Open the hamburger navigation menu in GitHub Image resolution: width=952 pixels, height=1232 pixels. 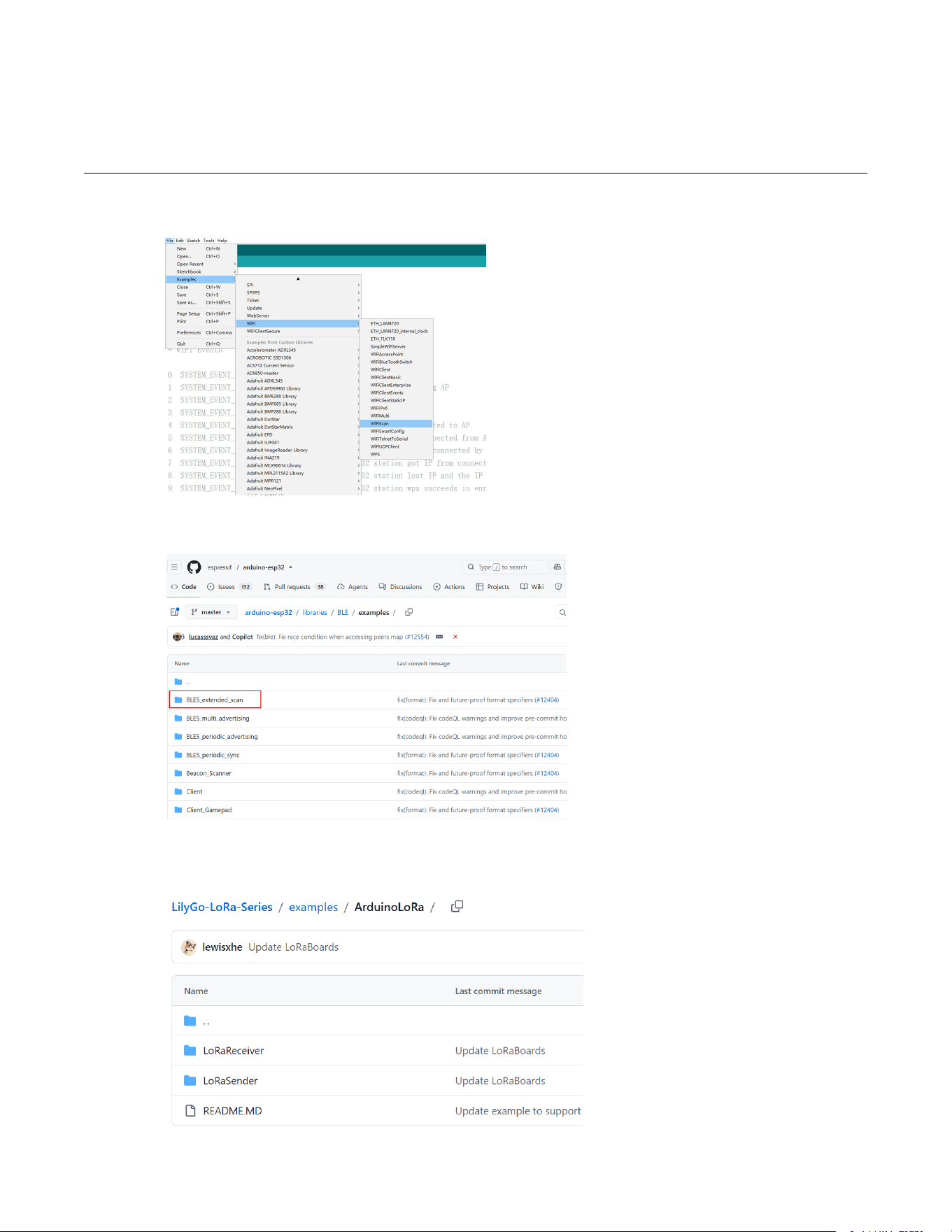(174, 567)
